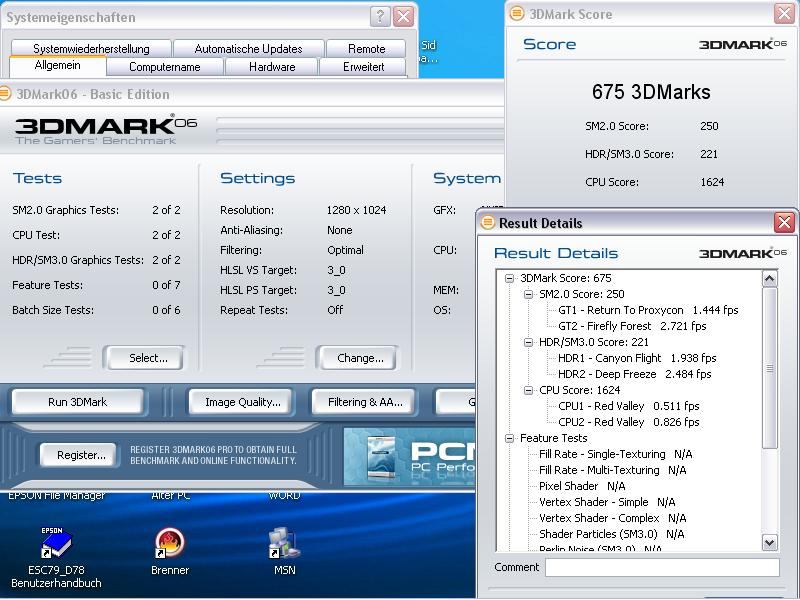The image size is (800, 600).
Task: Collapse the CPU Score: 1624 node
Action: [x=528, y=390]
